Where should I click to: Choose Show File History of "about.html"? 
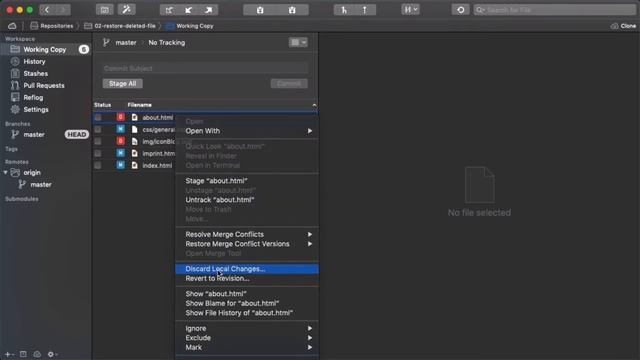(247, 313)
